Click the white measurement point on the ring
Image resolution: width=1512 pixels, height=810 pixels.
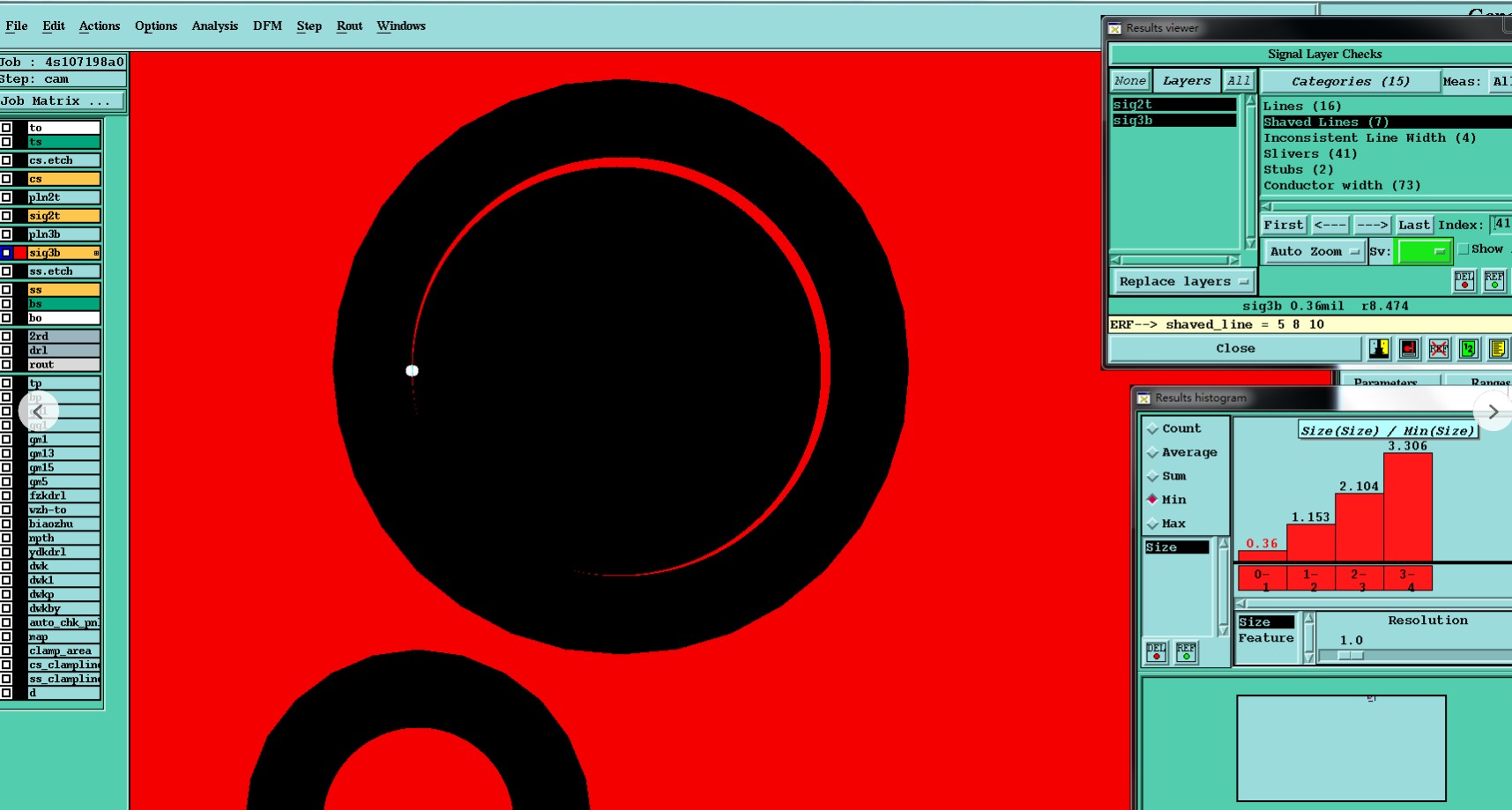coord(412,370)
